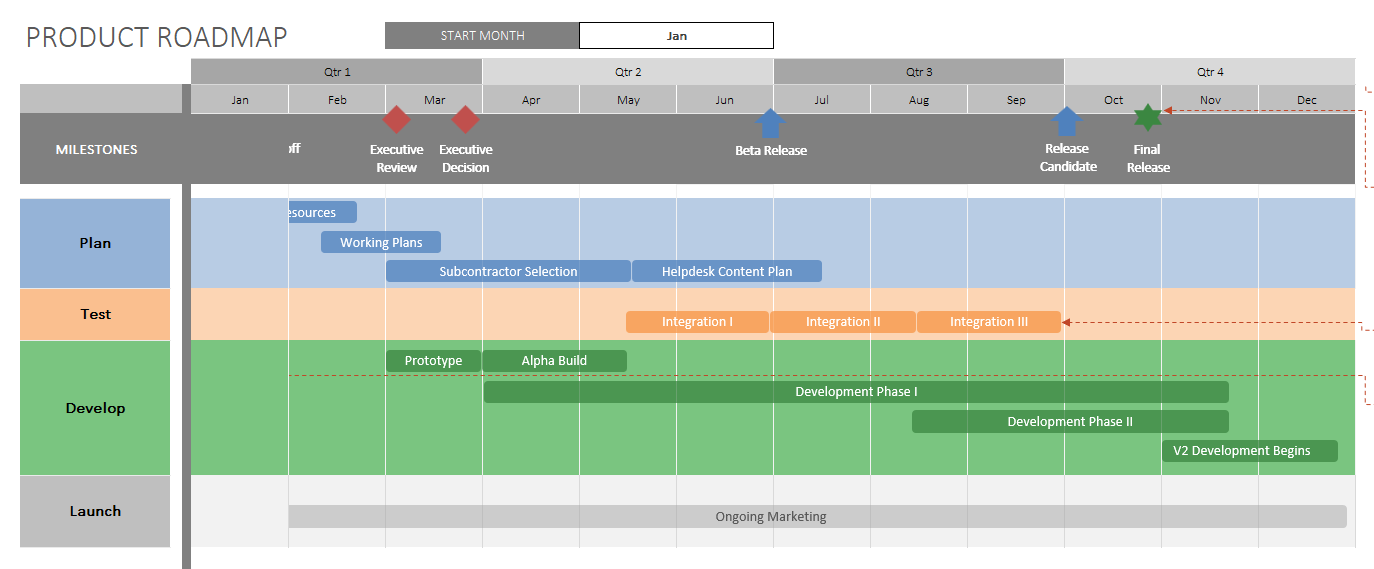Select the Plan swimlane label

tap(95, 243)
